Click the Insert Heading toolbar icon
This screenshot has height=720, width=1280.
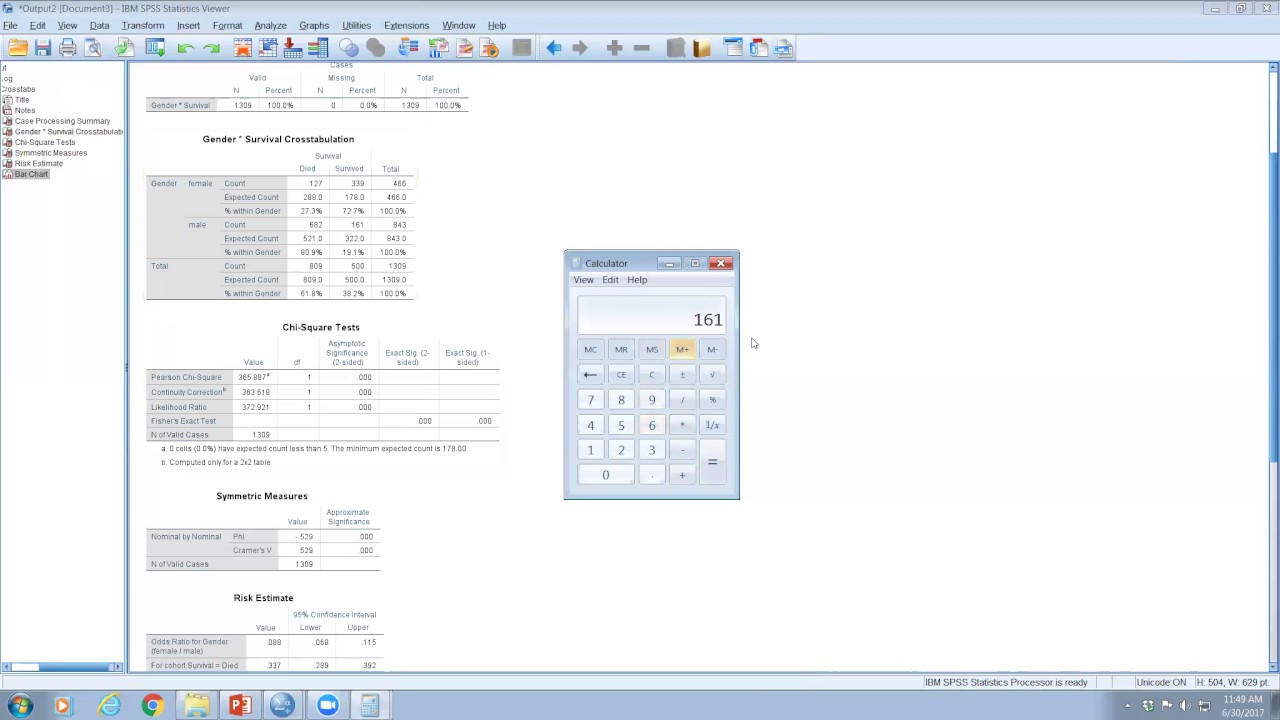click(733, 47)
